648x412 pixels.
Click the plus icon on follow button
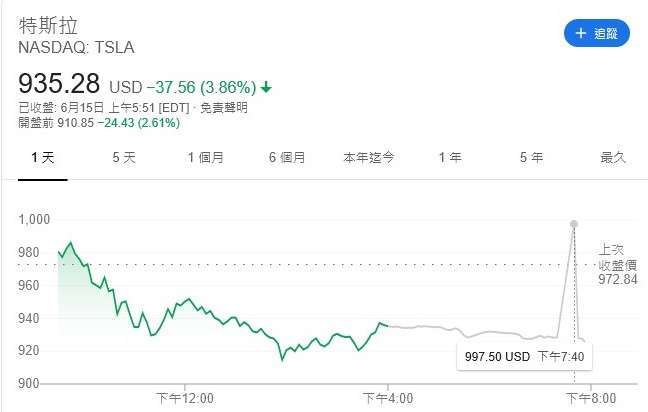coord(581,33)
